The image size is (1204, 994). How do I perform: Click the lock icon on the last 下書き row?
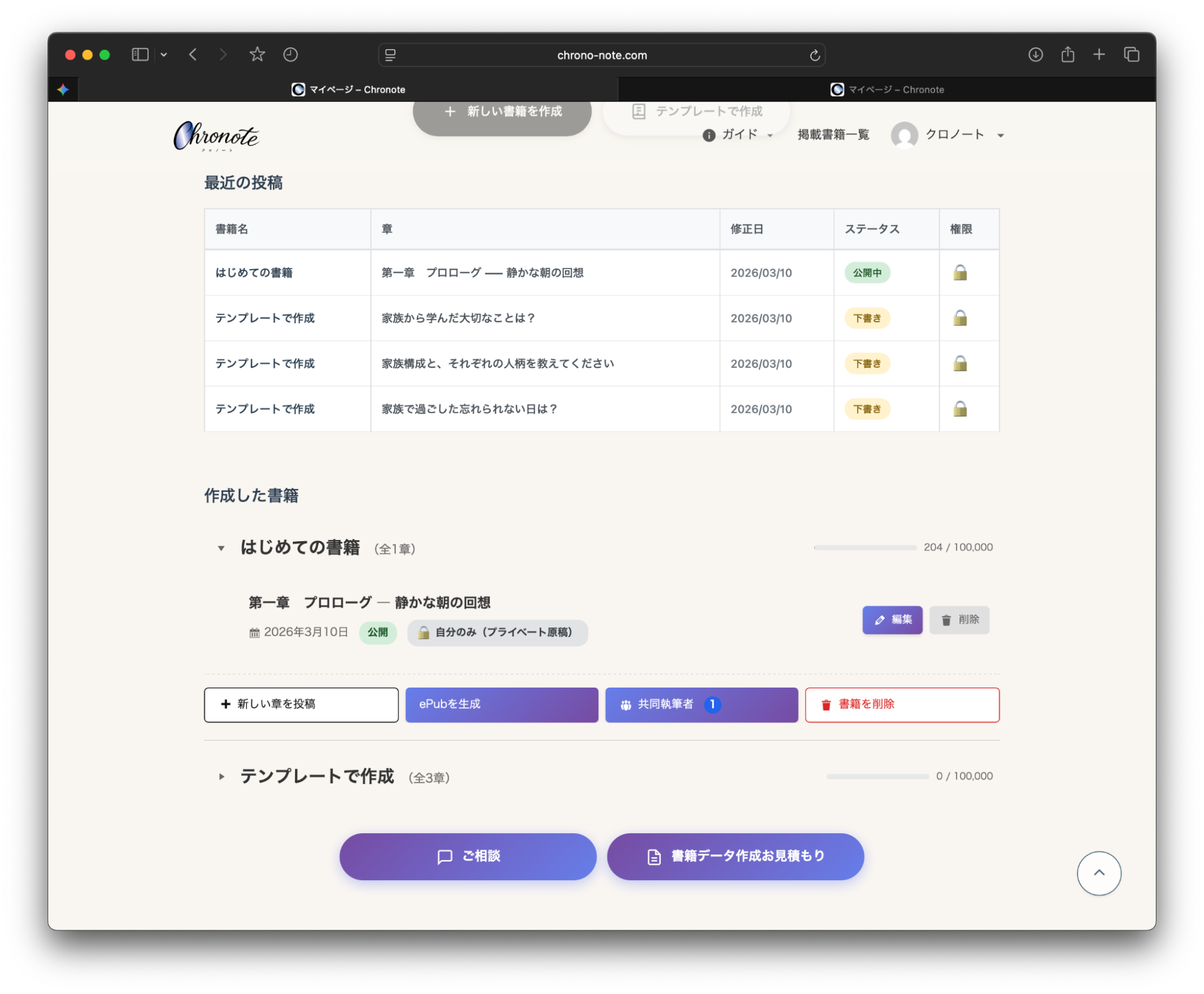click(960, 408)
